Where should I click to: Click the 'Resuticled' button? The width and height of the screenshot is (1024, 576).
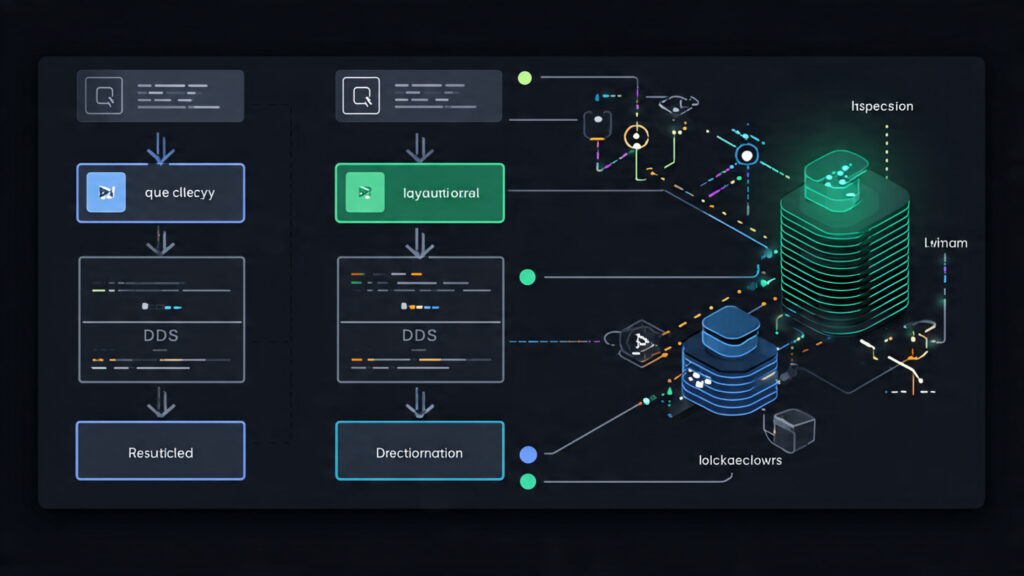tap(160, 451)
